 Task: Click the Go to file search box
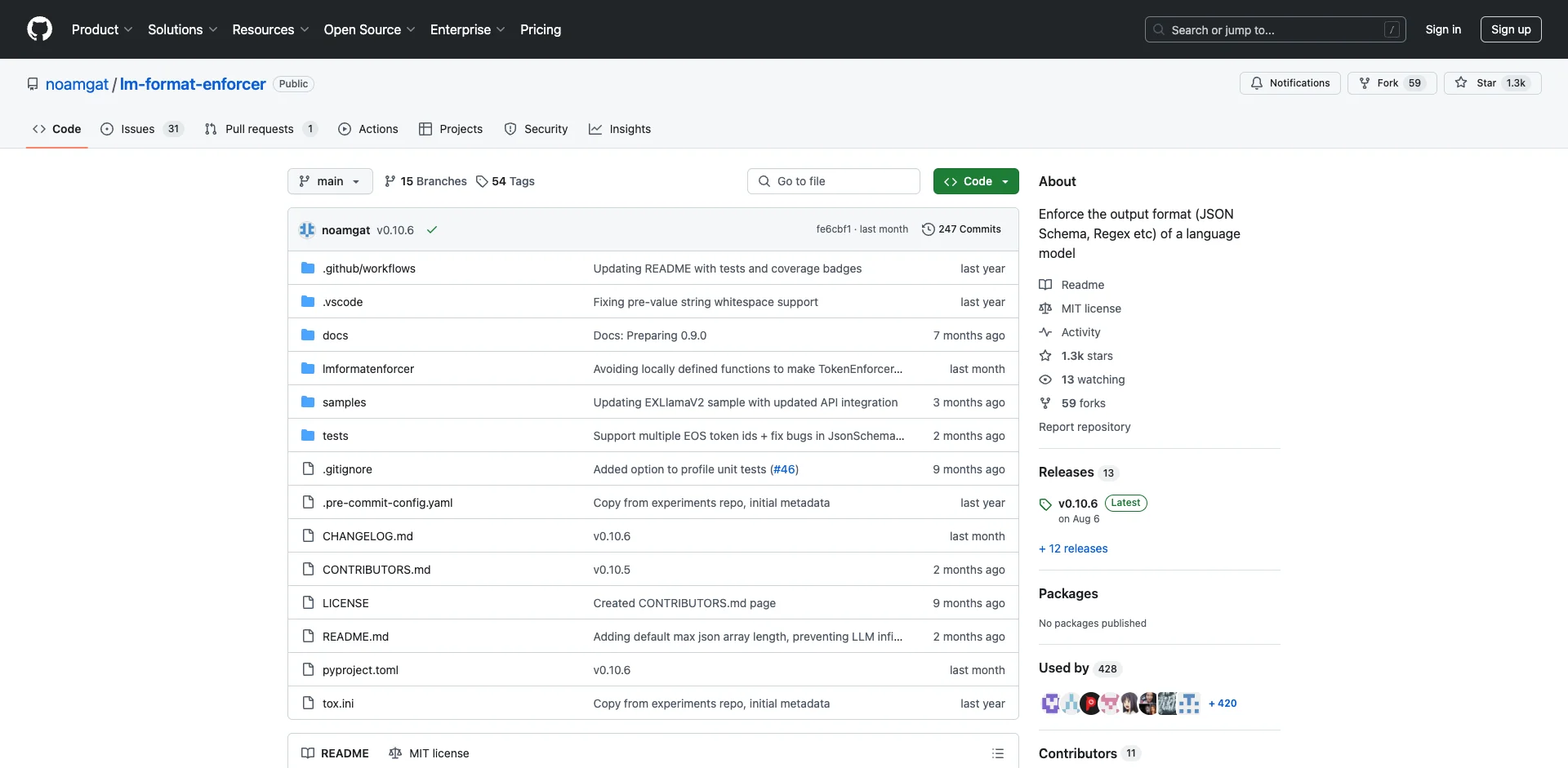(x=834, y=181)
